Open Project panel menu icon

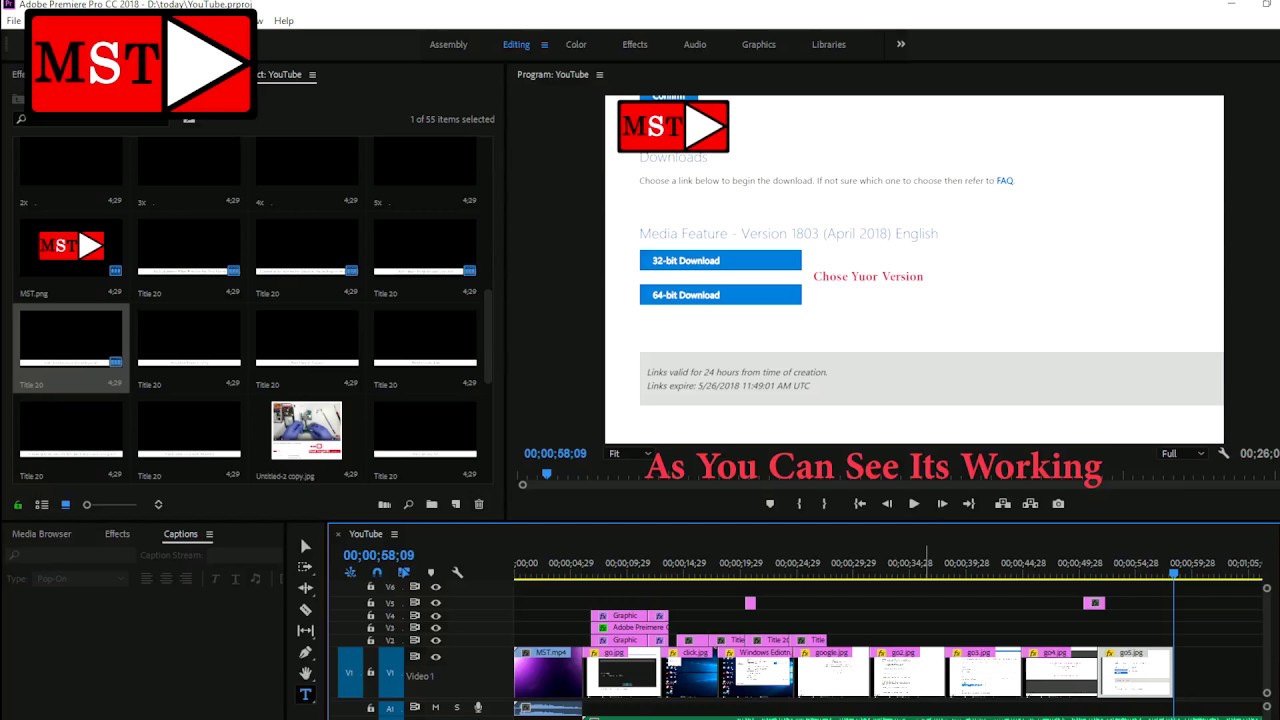click(312, 75)
